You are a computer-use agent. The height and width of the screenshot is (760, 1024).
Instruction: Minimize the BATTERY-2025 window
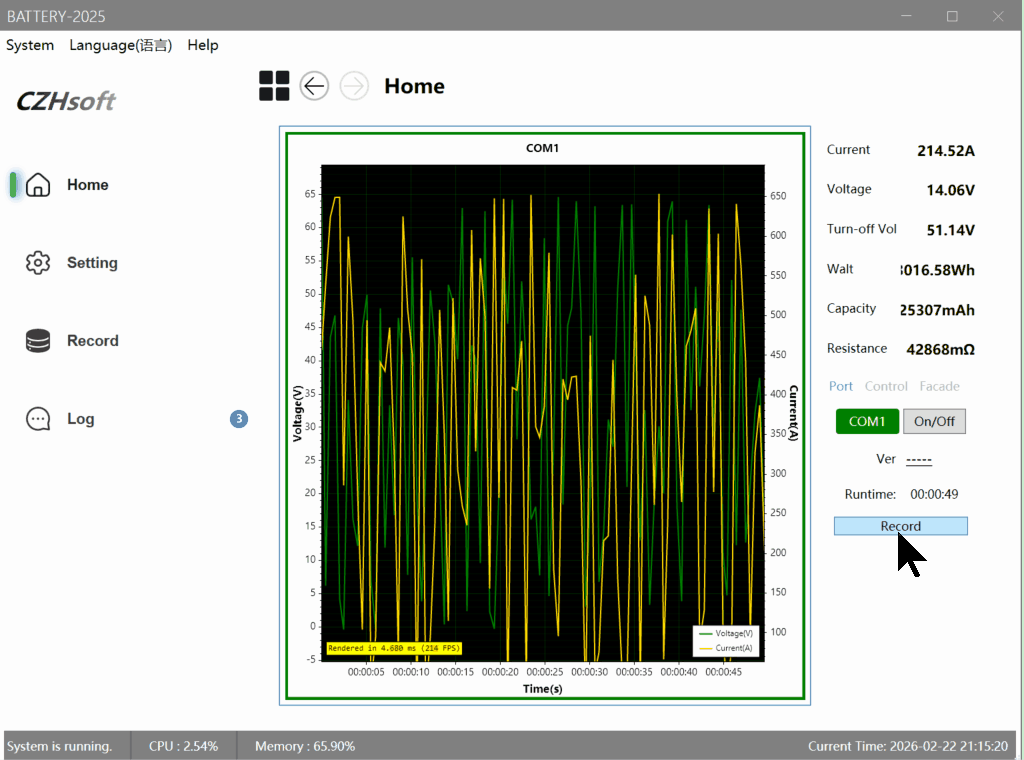point(906,16)
